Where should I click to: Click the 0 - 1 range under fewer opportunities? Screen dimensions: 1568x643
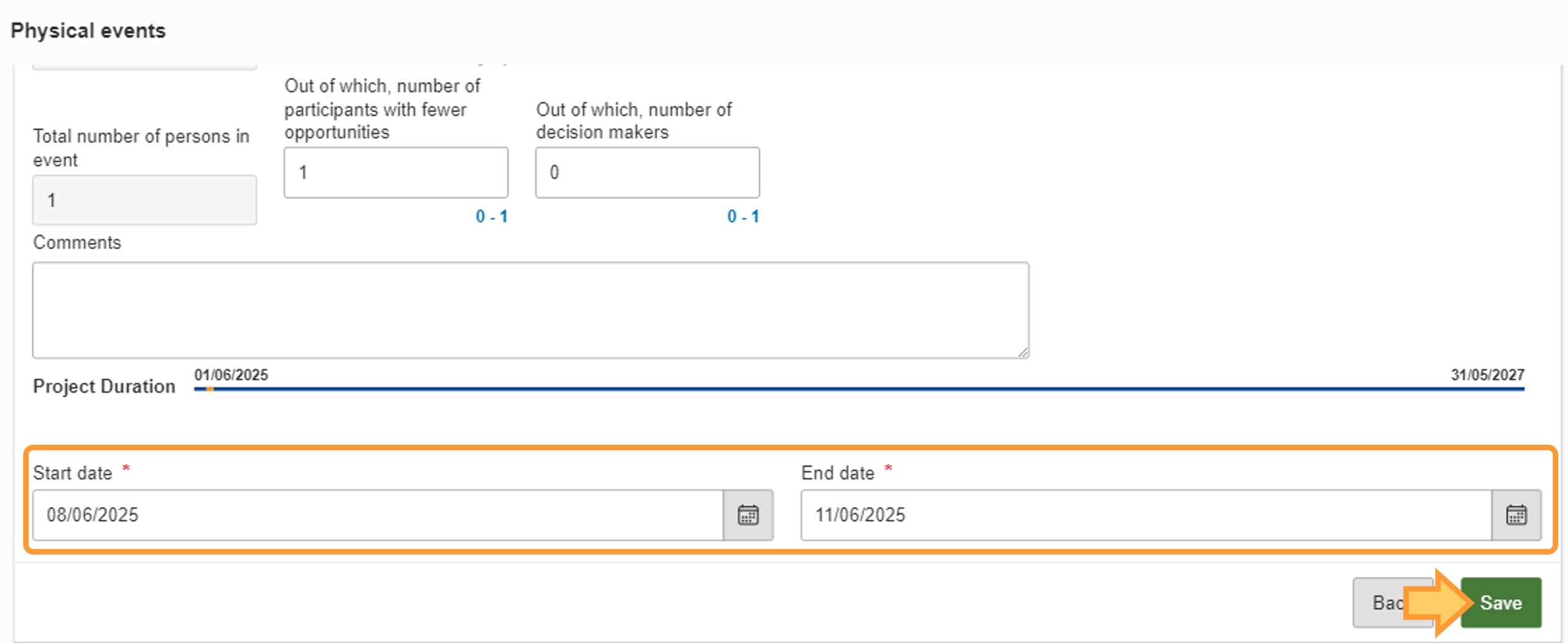tap(492, 216)
